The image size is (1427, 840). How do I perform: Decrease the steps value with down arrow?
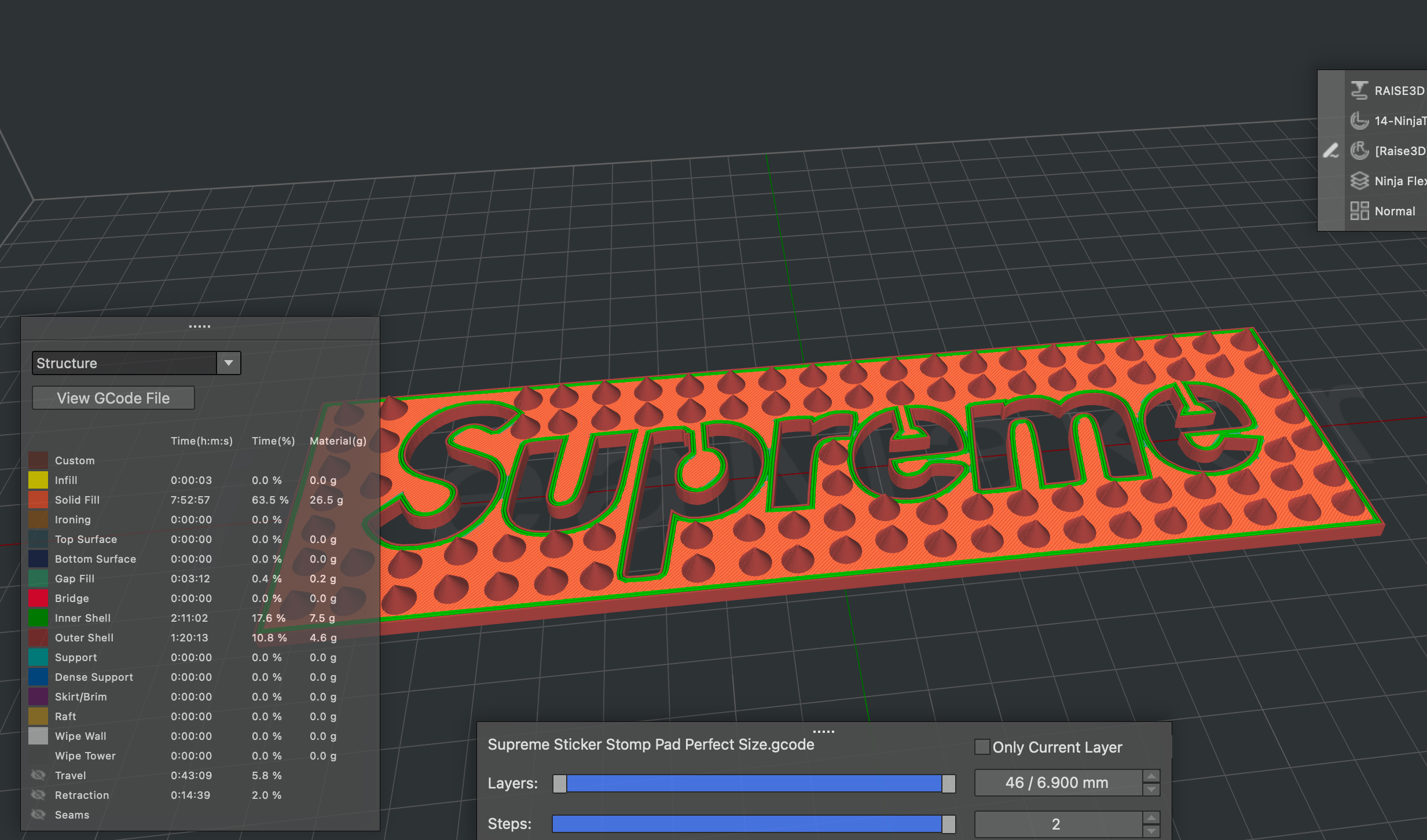[x=1151, y=831]
